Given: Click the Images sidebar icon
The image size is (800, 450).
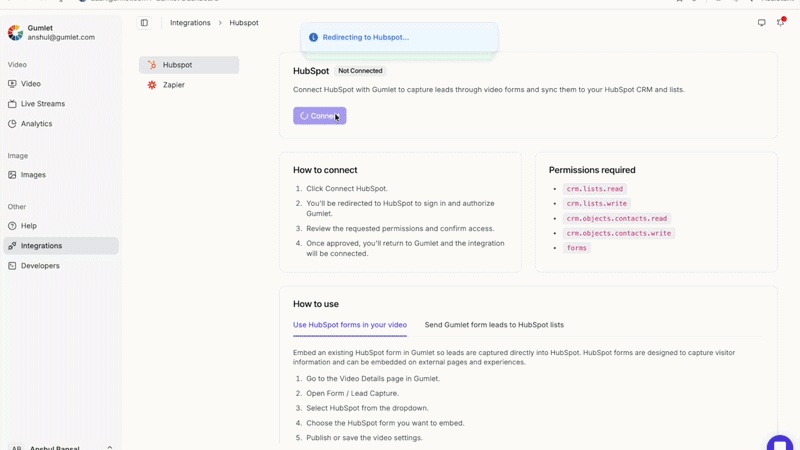Looking at the screenshot, I should click(x=12, y=175).
